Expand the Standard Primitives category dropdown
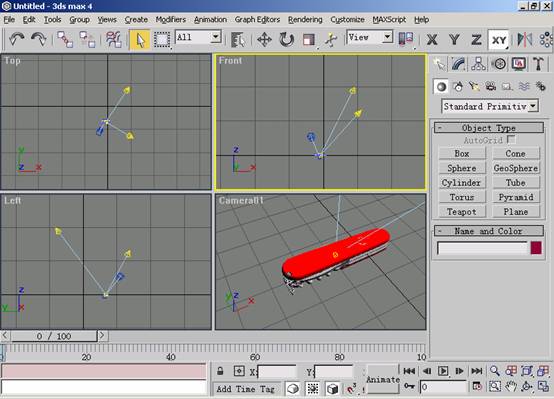This screenshot has width=554, height=399. (x=533, y=106)
